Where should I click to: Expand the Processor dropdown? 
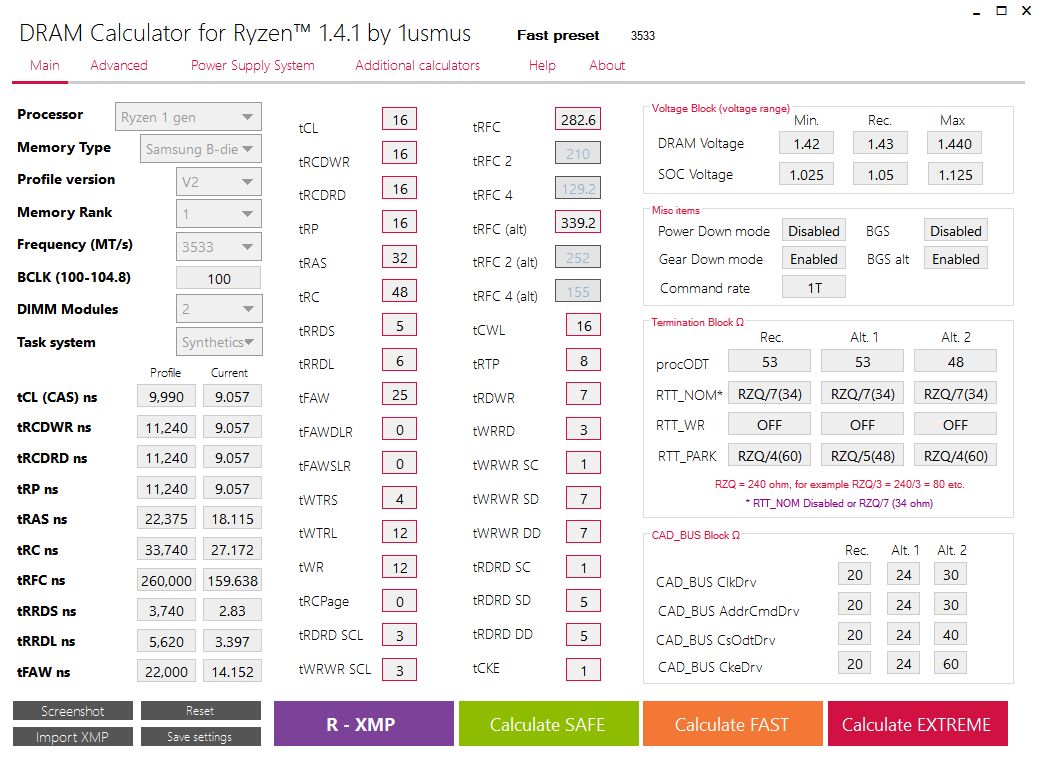(x=188, y=117)
